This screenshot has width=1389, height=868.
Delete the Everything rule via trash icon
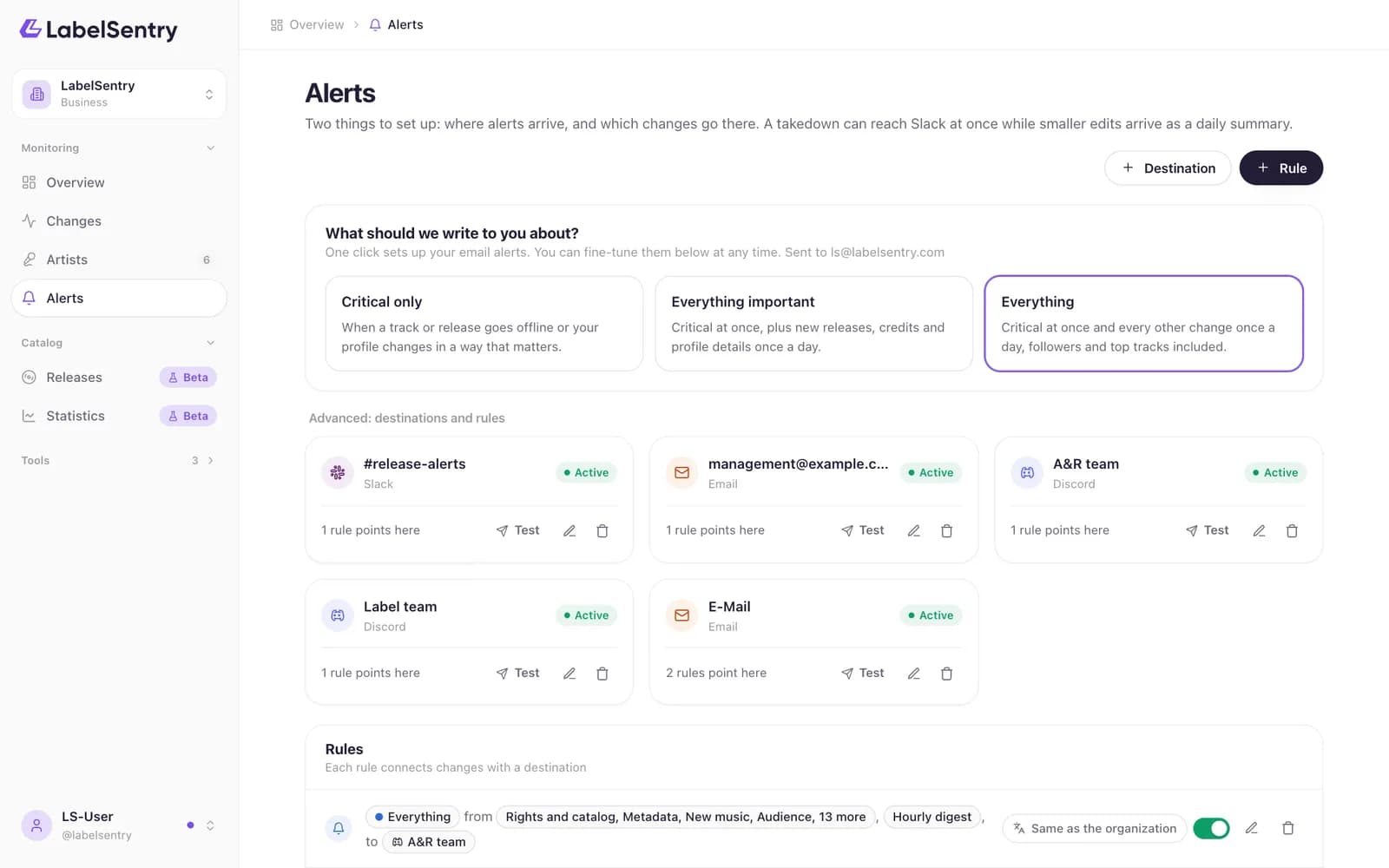[1288, 828]
